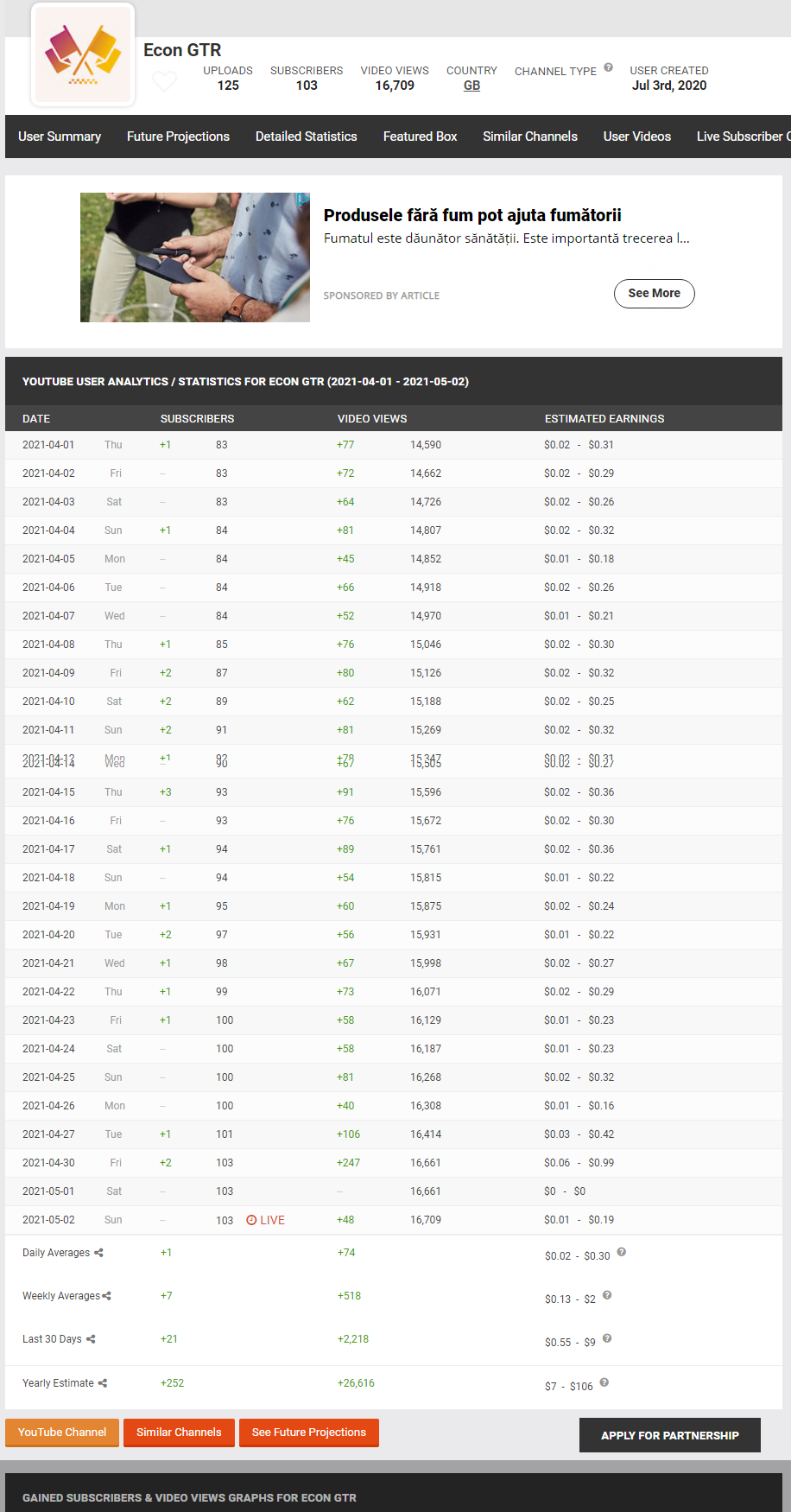Click help icon beside daily earnings $0.02 - $0.30
The width and height of the screenshot is (791, 1512).
622,1252
